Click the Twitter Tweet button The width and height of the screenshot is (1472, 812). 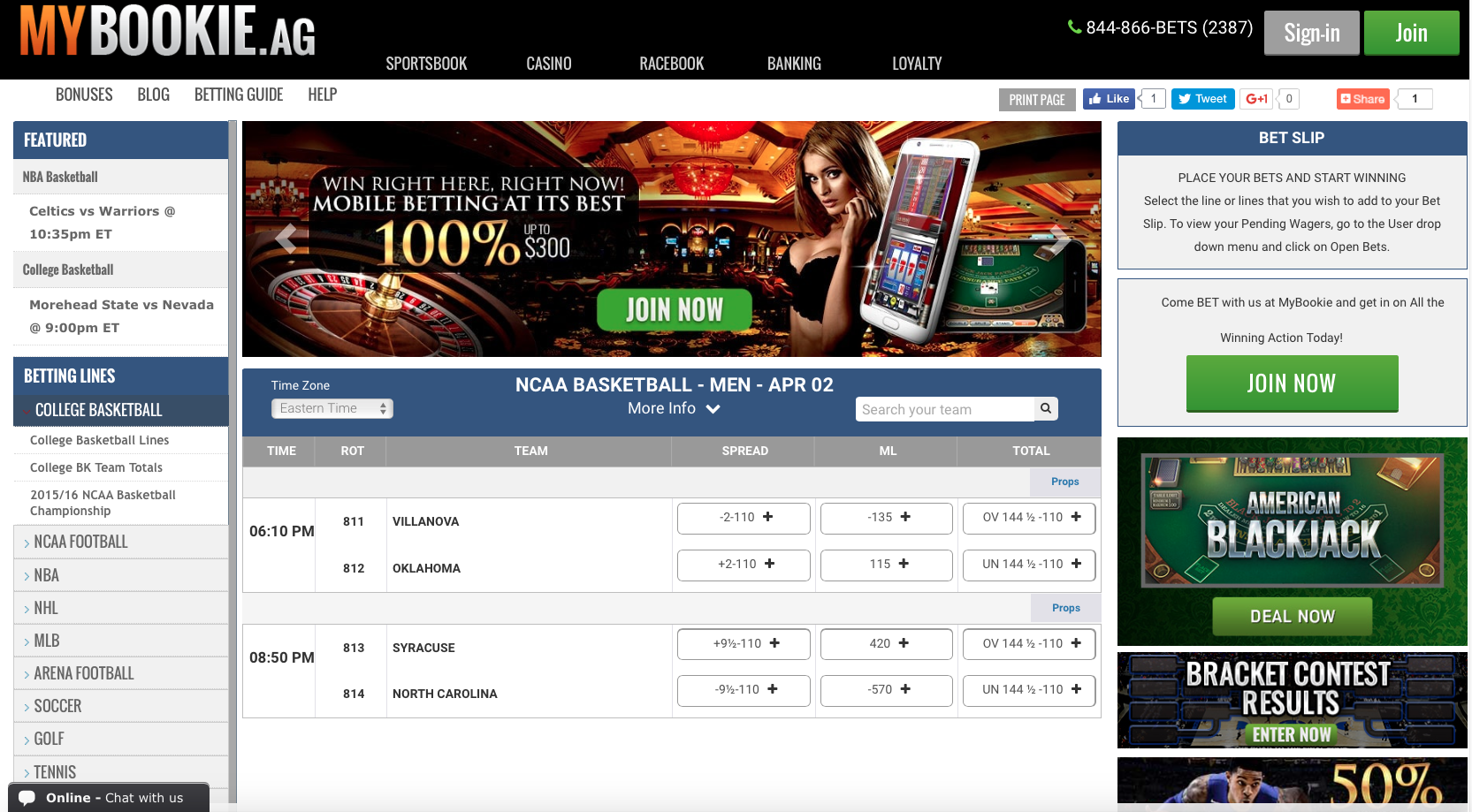[x=1202, y=99]
